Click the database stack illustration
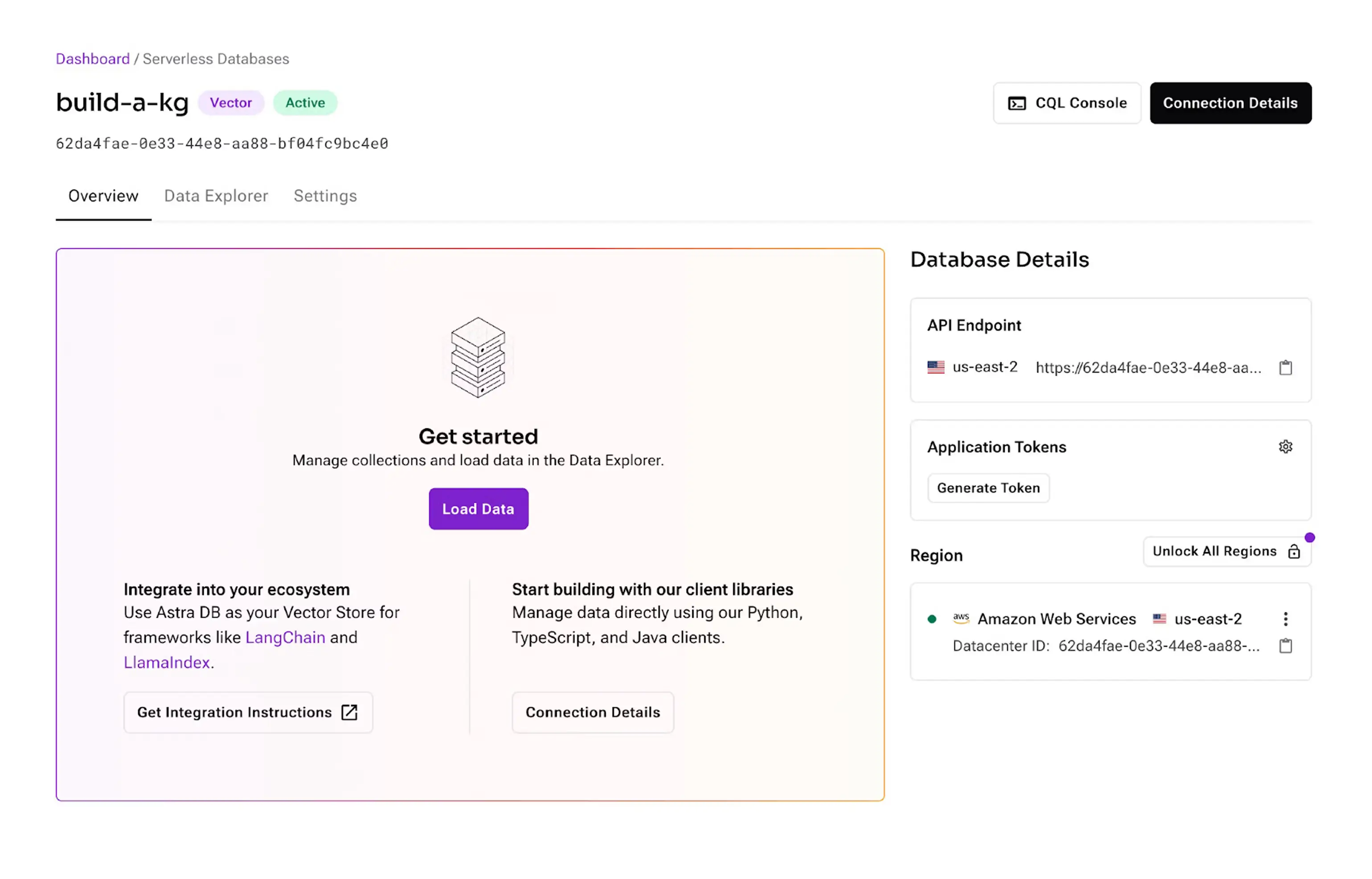1372x879 pixels. tap(478, 357)
